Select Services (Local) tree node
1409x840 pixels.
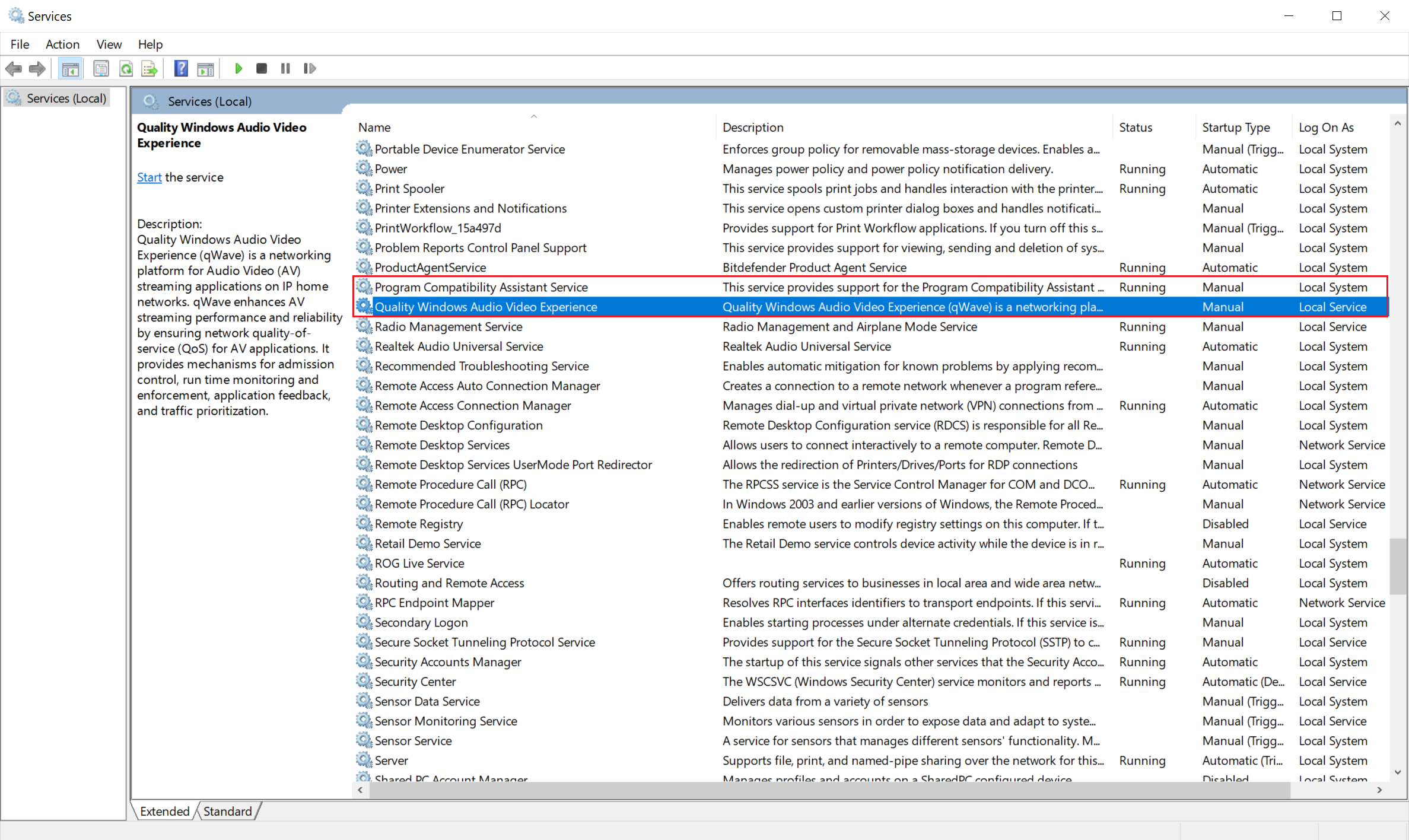pos(58,98)
